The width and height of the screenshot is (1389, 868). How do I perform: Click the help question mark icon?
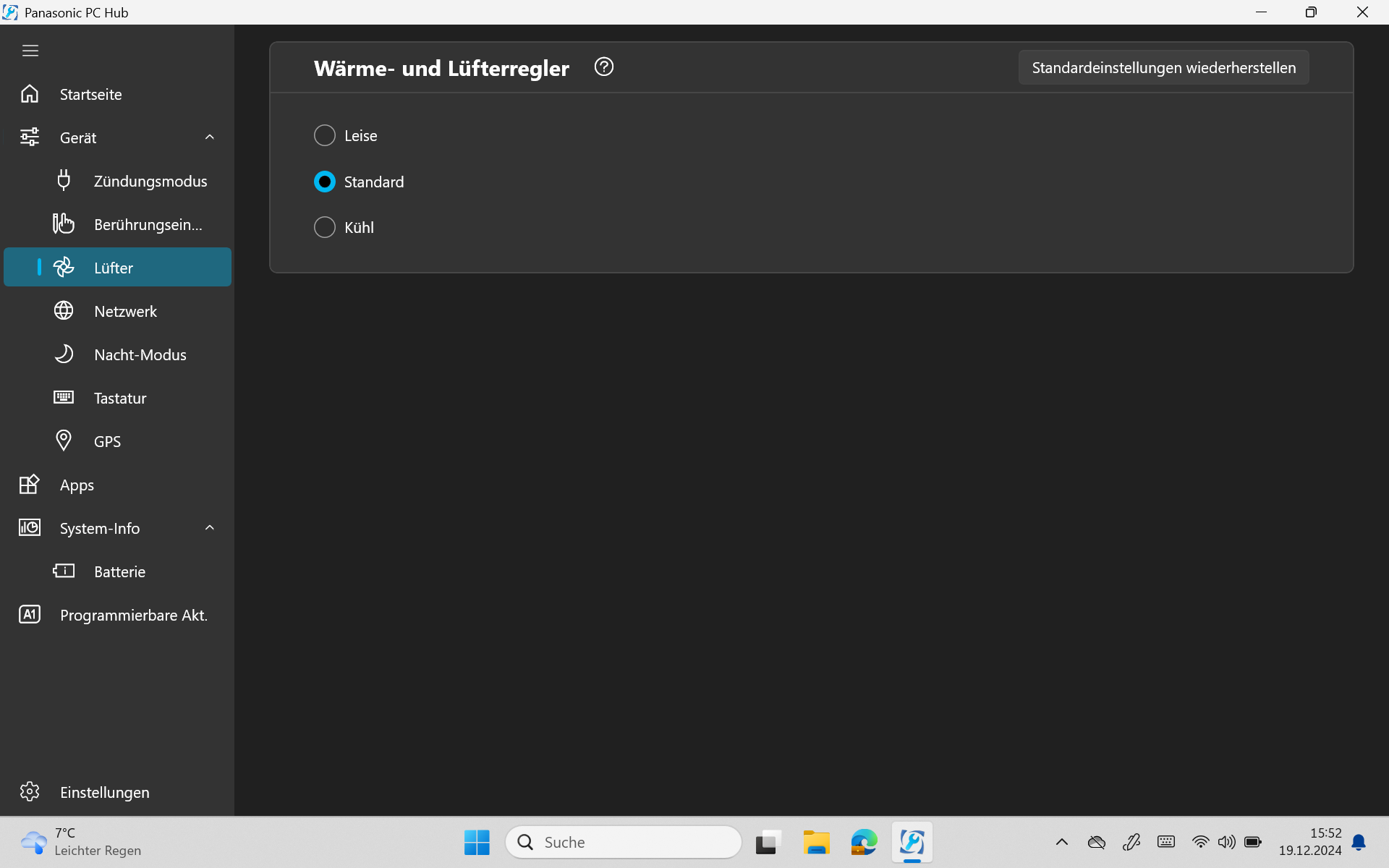tap(603, 67)
